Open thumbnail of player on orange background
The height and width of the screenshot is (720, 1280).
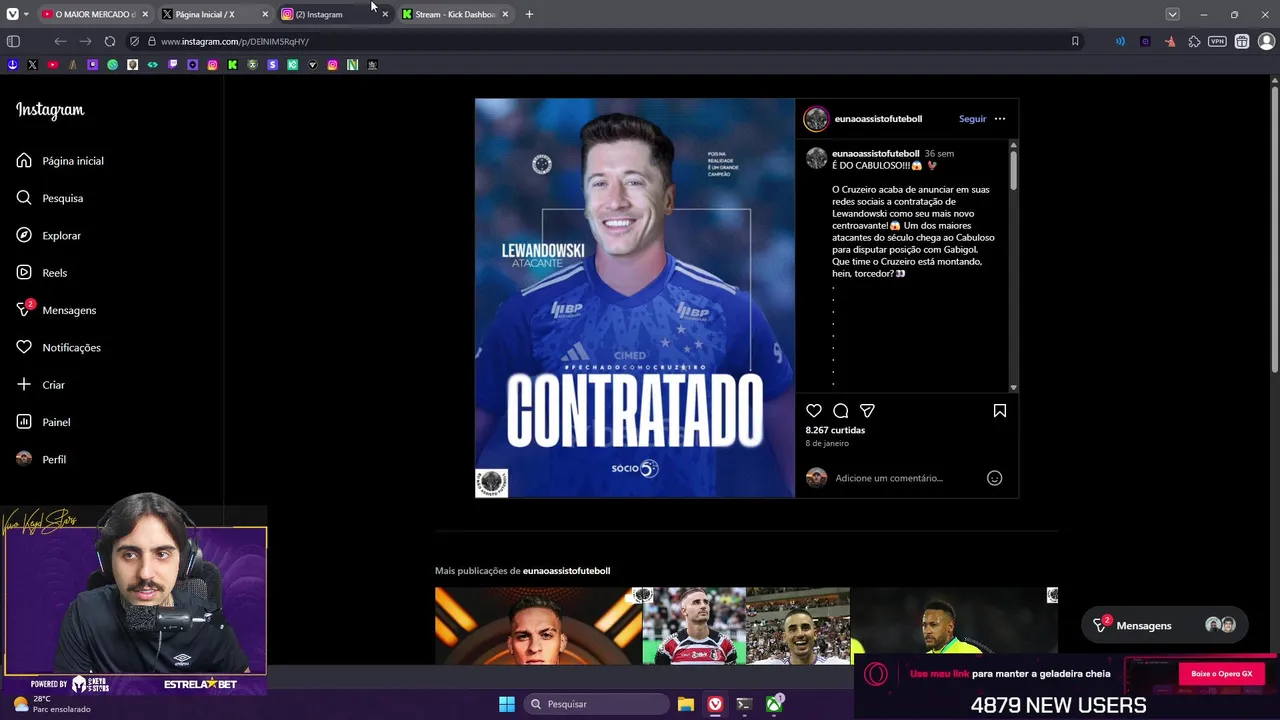(538, 626)
